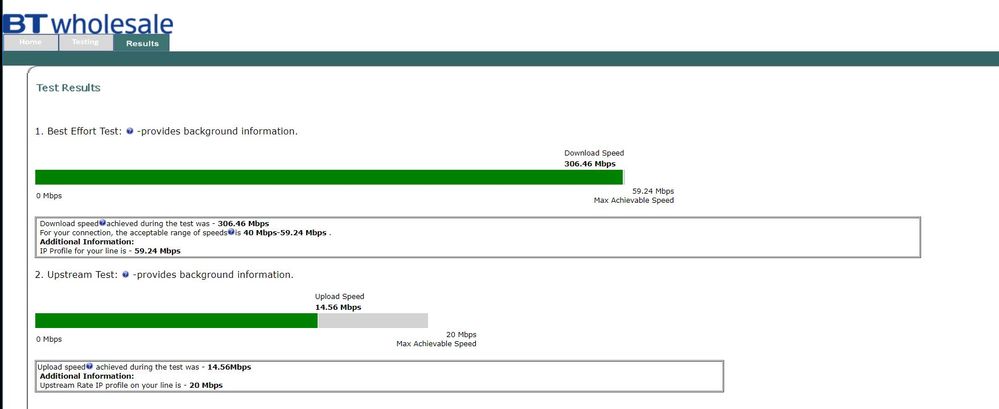Click grey unfilled portion of upload bar
This screenshot has height=409, width=999.
coord(372,321)
